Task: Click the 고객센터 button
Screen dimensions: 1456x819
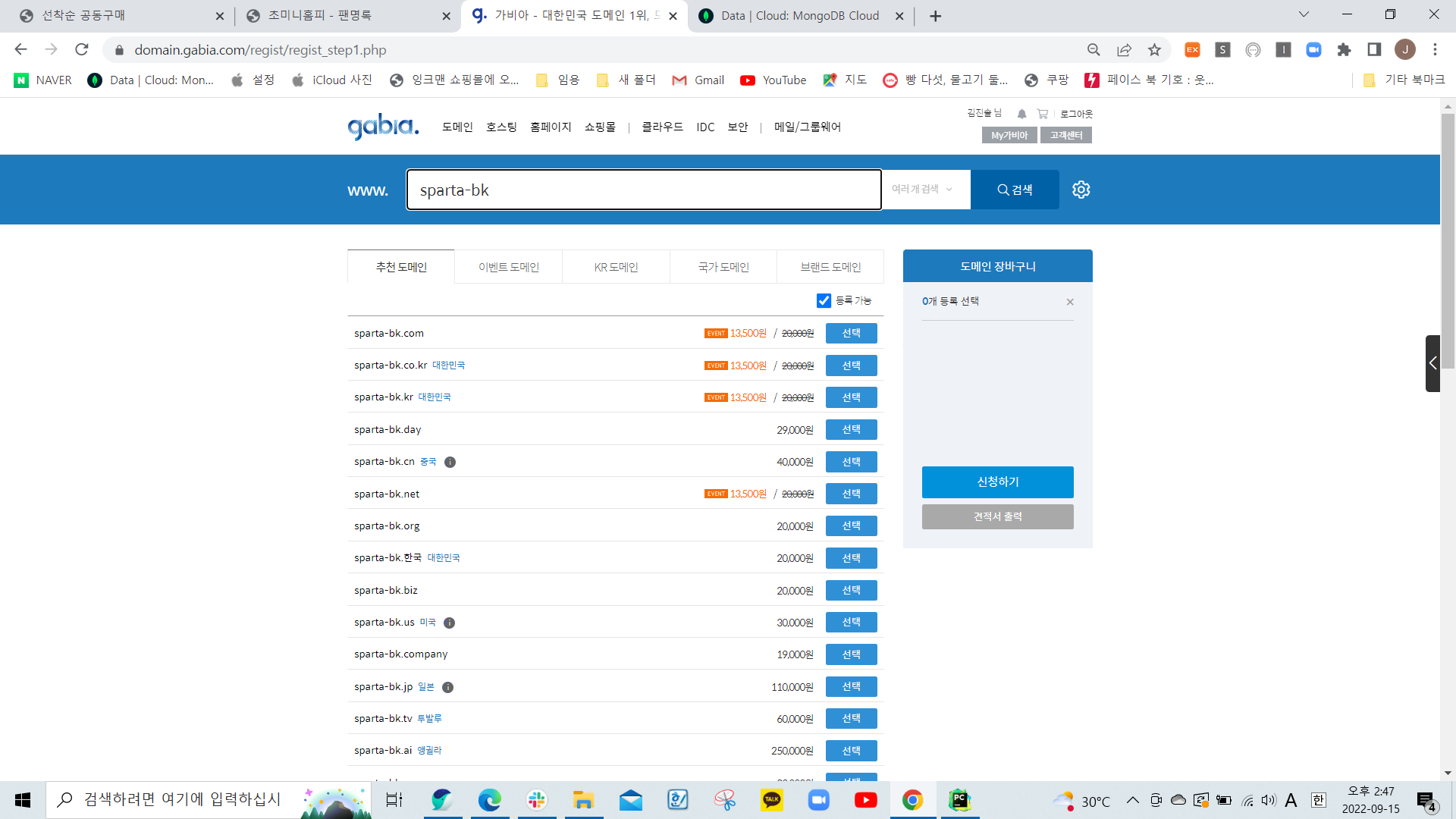Action: tap(1066, 135)
